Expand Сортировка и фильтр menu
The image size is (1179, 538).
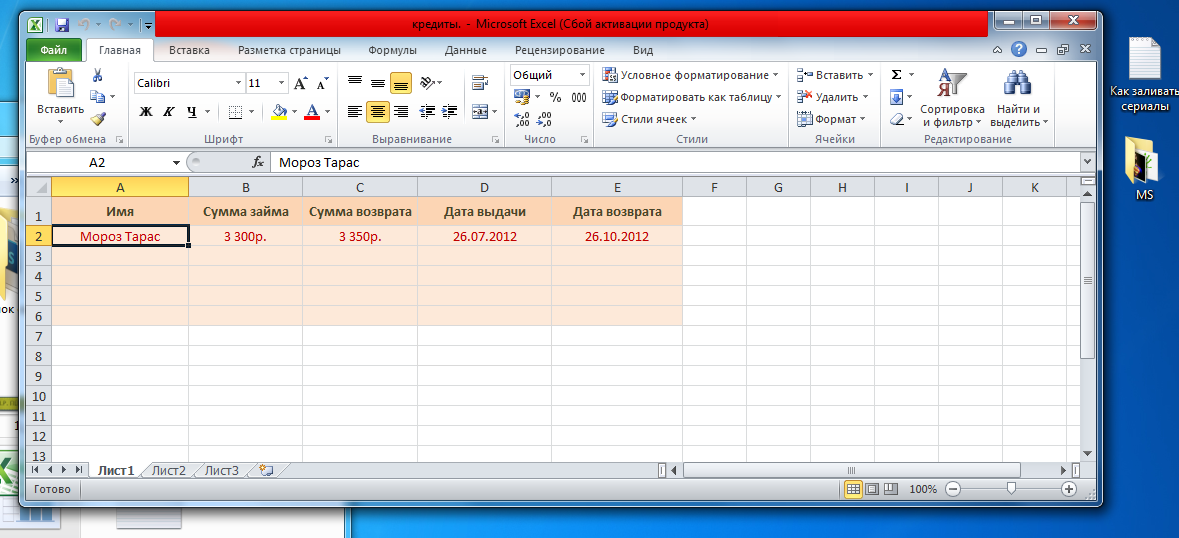(x=952, y=96)
